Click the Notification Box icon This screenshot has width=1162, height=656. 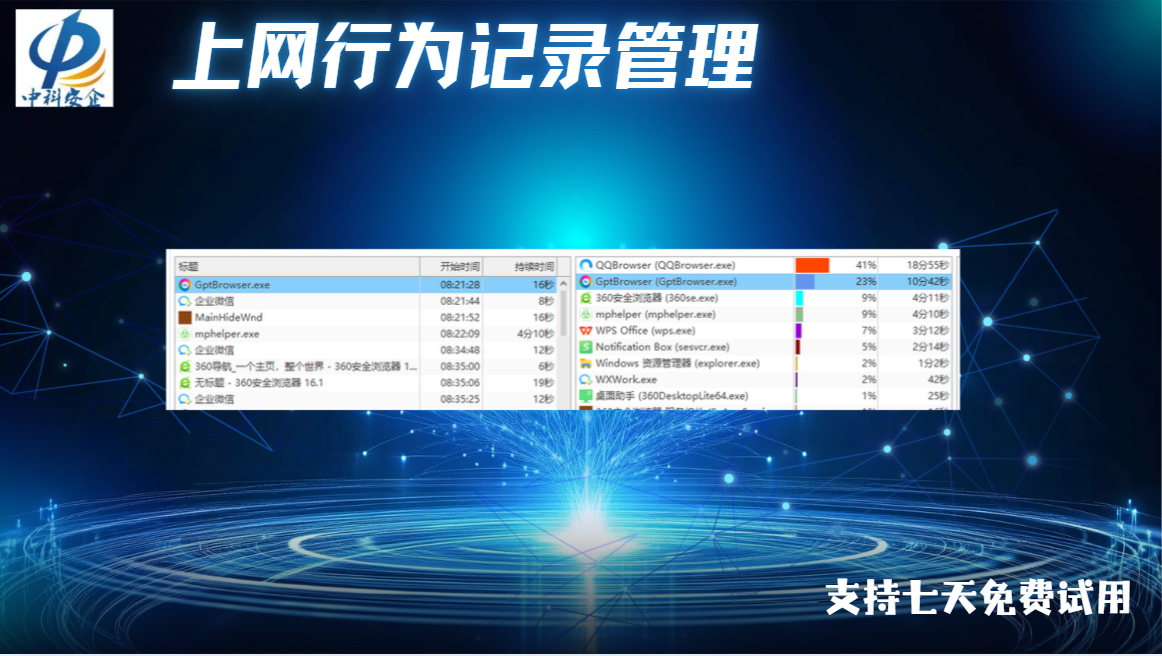point(585,347)
